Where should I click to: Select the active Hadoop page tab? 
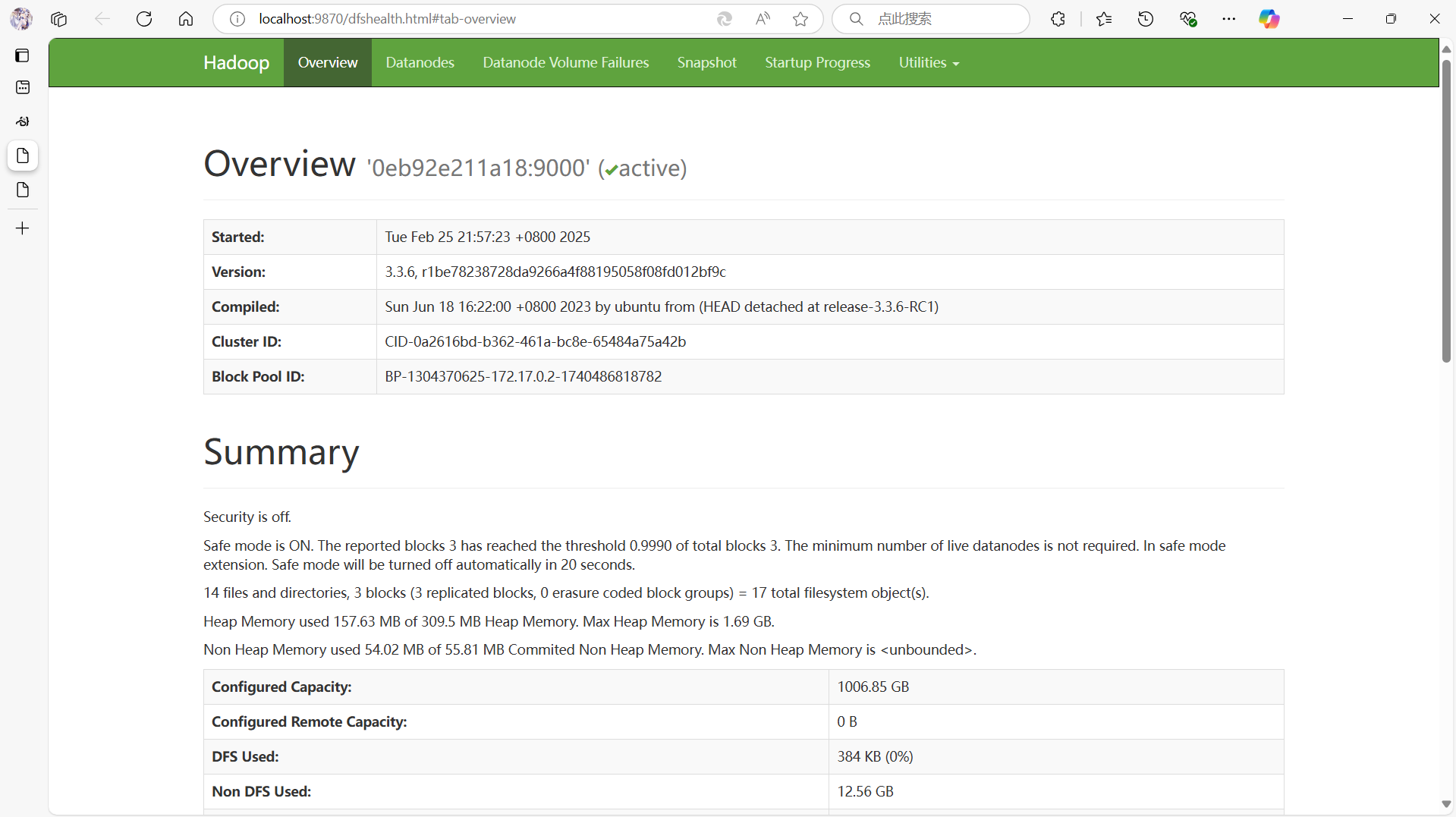coord(23,156)
